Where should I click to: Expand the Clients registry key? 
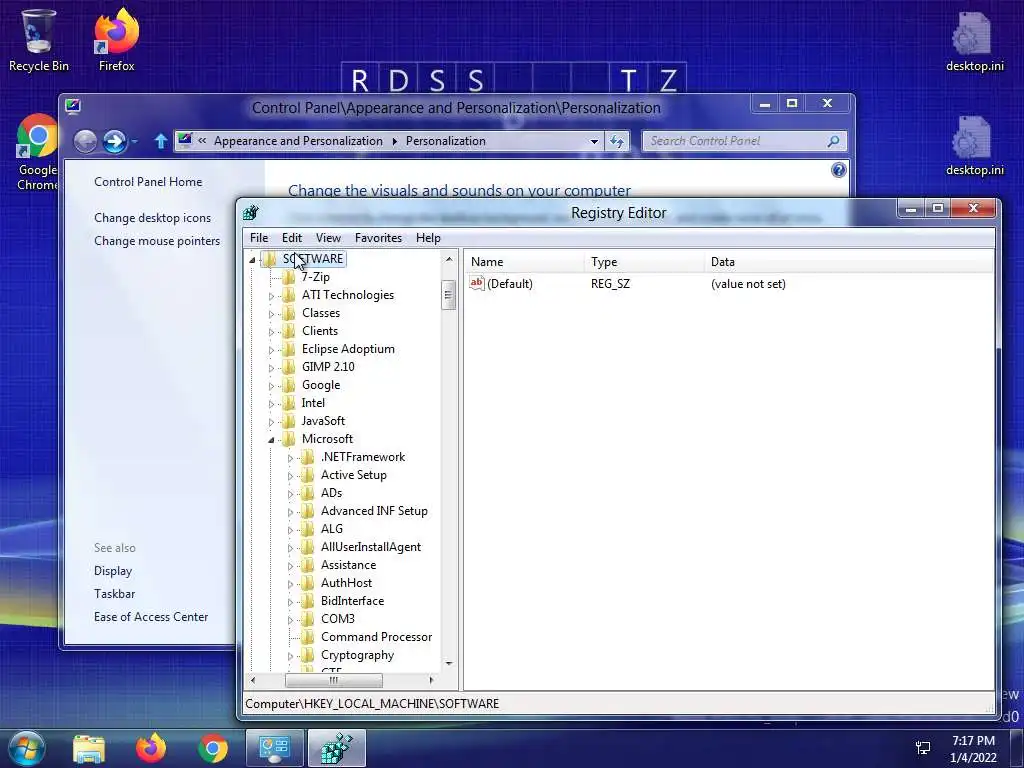pos(272,332)
